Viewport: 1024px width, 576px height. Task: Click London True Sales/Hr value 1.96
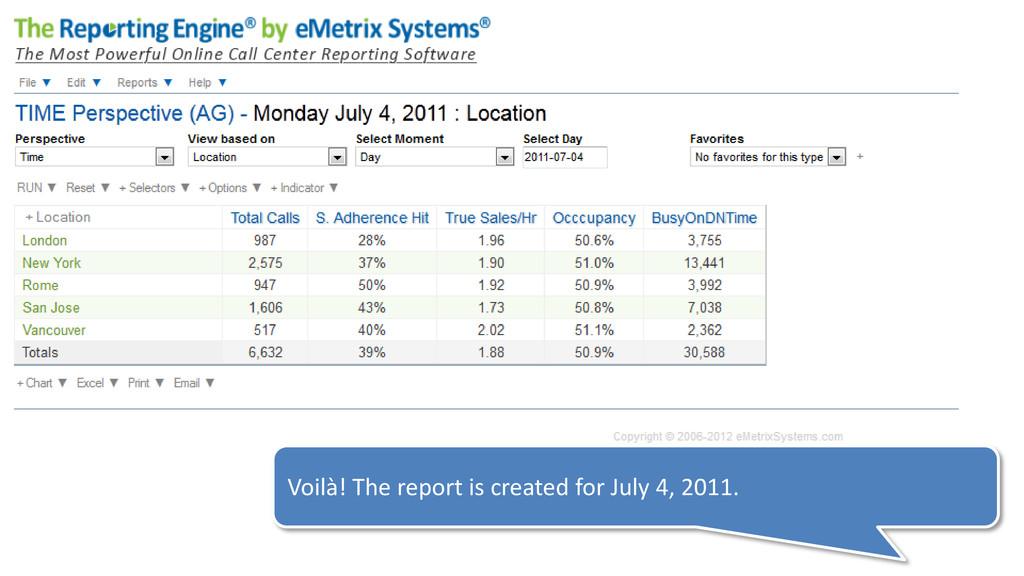pyautogui.click(x=491, y=240)
